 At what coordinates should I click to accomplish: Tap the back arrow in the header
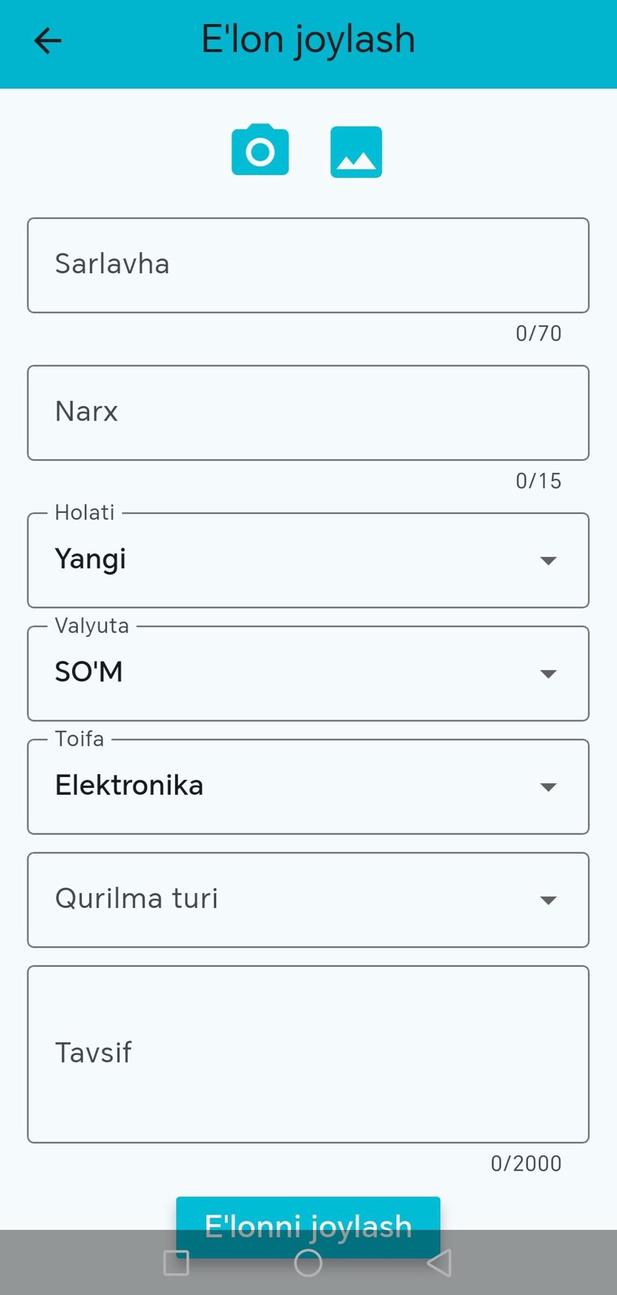(47, 40)
